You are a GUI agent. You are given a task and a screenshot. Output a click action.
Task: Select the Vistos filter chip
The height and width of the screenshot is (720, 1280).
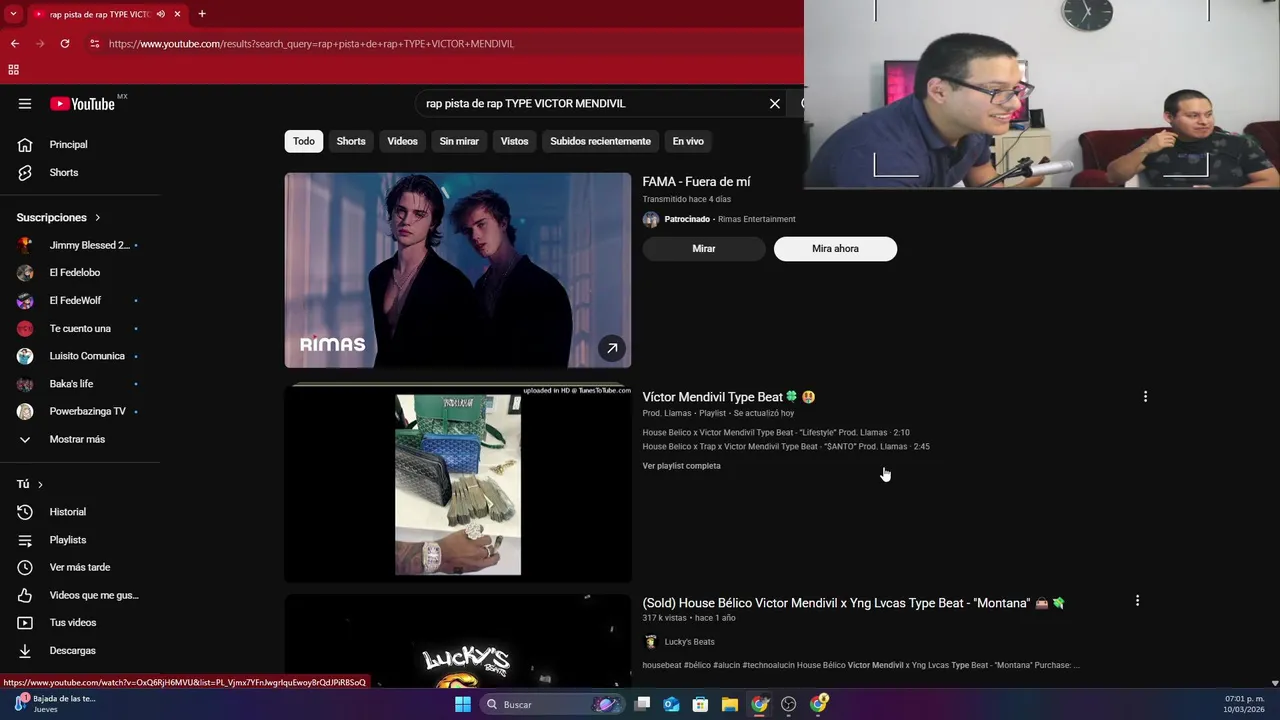click(515, 141)
